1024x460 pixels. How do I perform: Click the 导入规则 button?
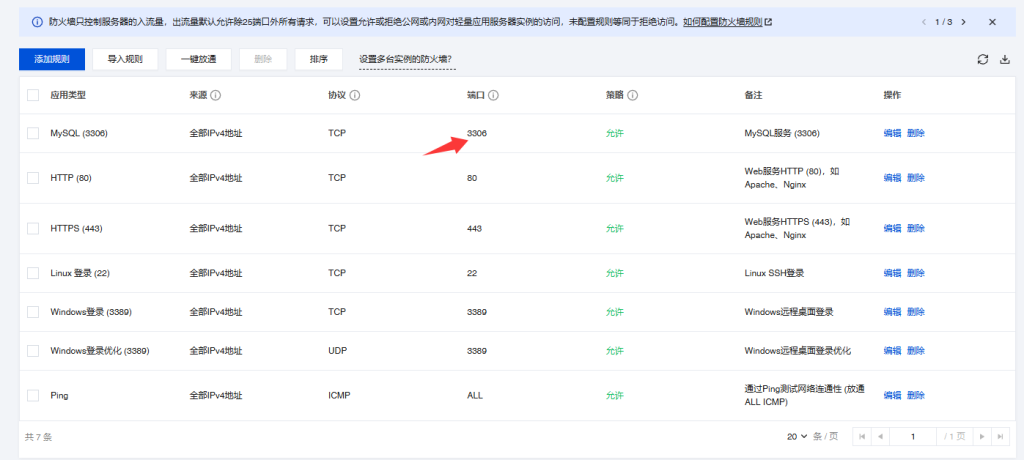[125, 60]
